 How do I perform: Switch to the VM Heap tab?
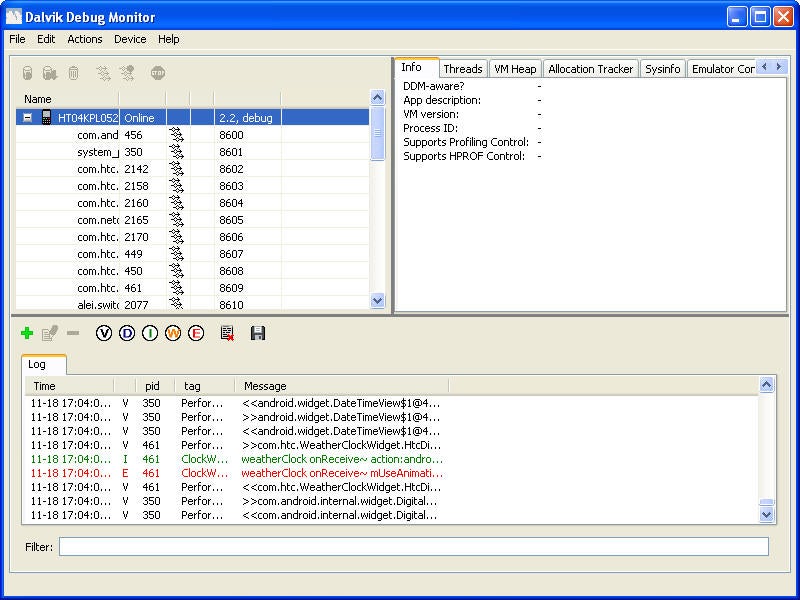(x=515, y=69)
